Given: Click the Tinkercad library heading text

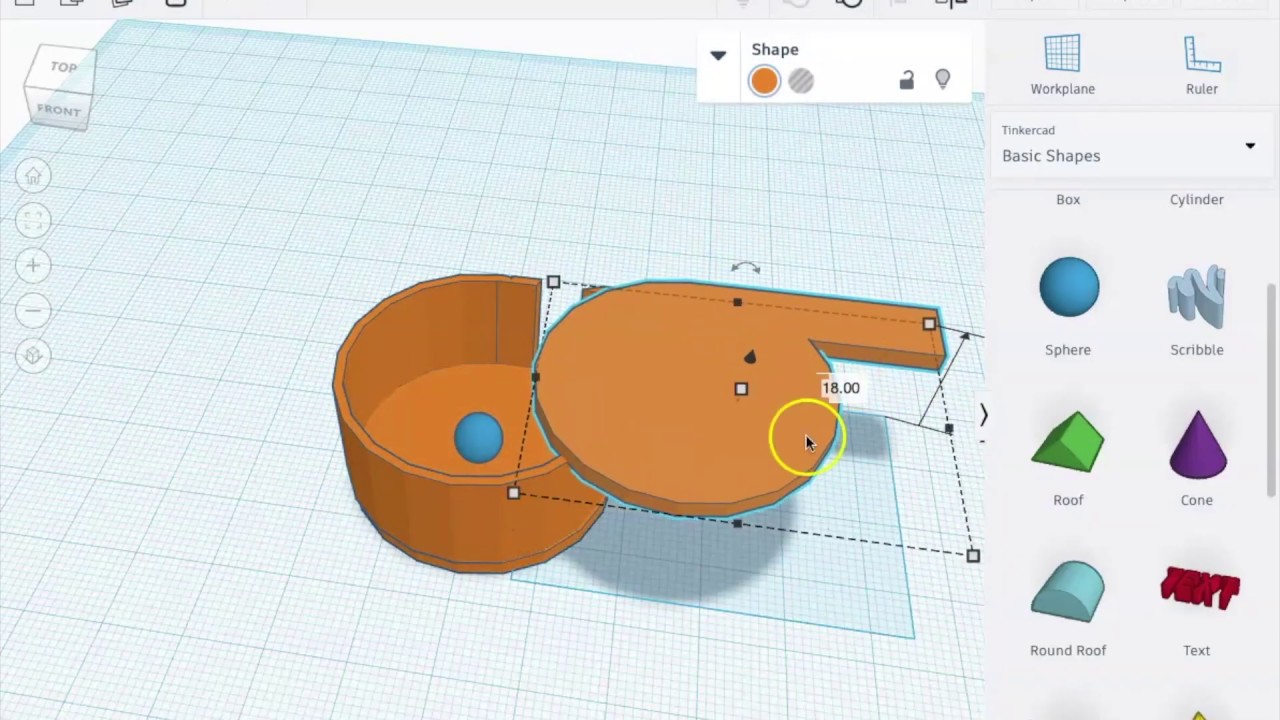Looking at the screenshot, I should pos(1028,130).
